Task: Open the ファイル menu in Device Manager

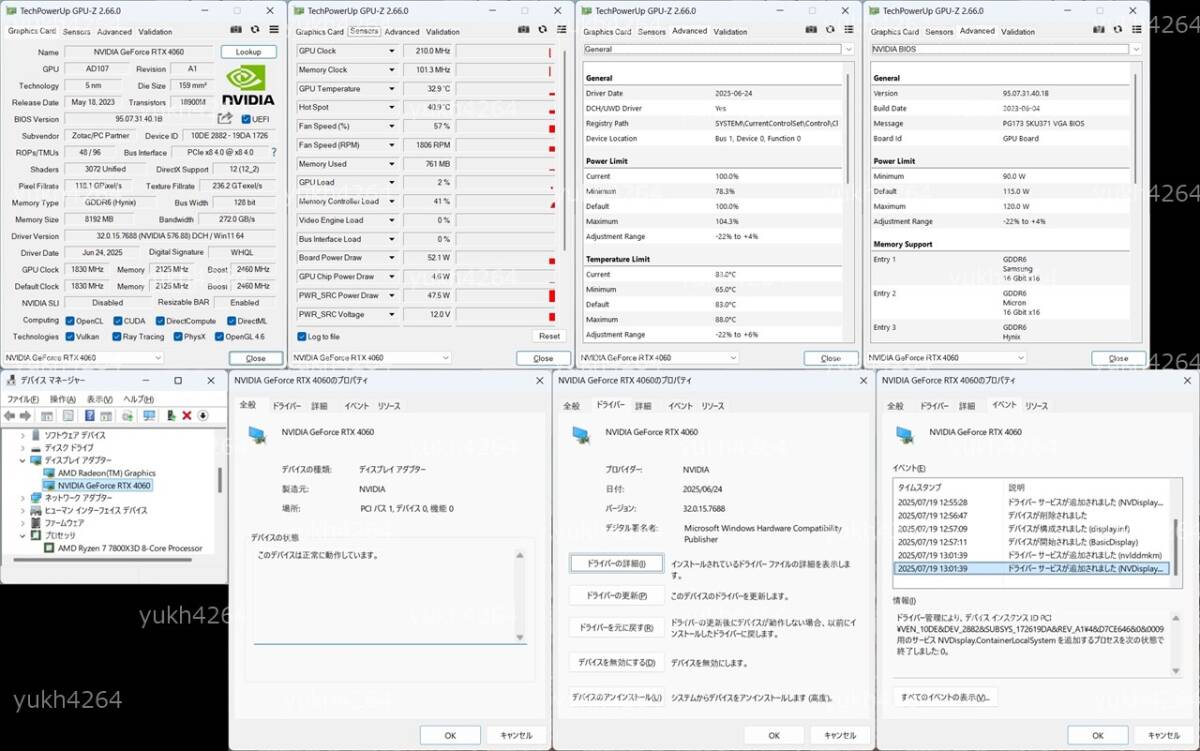Action: click(21, 399)
